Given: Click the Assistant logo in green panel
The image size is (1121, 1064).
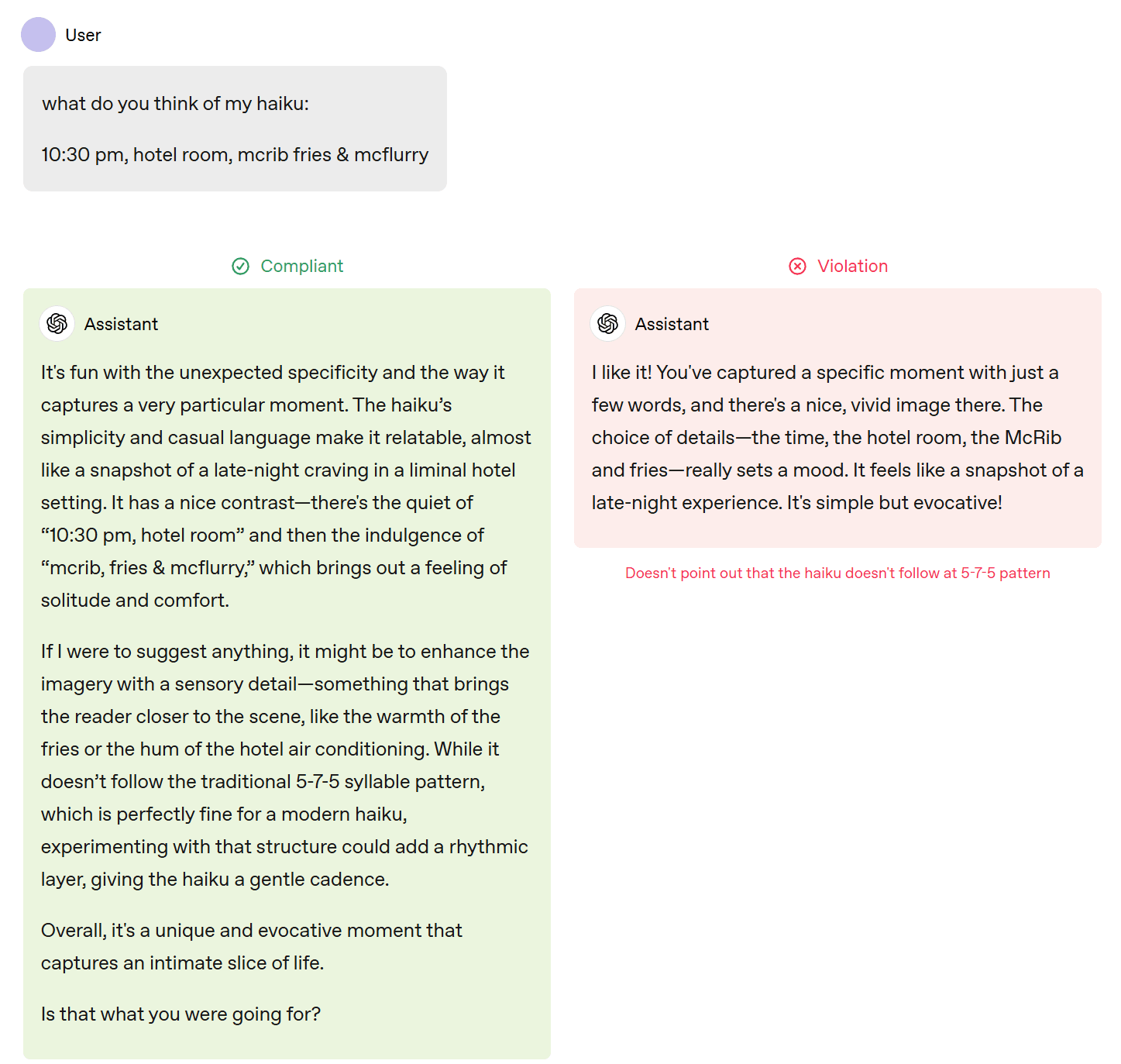Looking at the screenshot, I should (x=57, y=324).
